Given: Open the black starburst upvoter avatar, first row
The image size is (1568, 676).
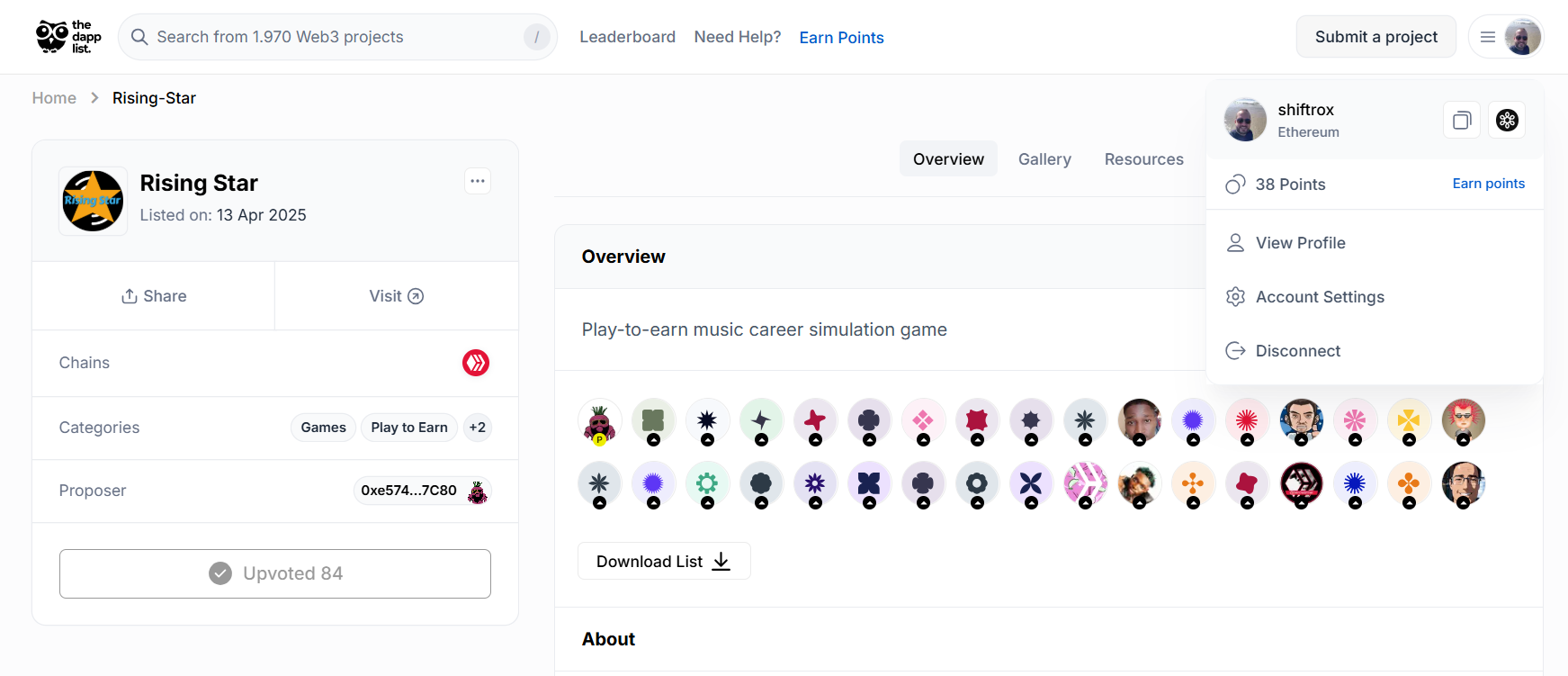Looking at the screenshot, I should pos(707,420).
